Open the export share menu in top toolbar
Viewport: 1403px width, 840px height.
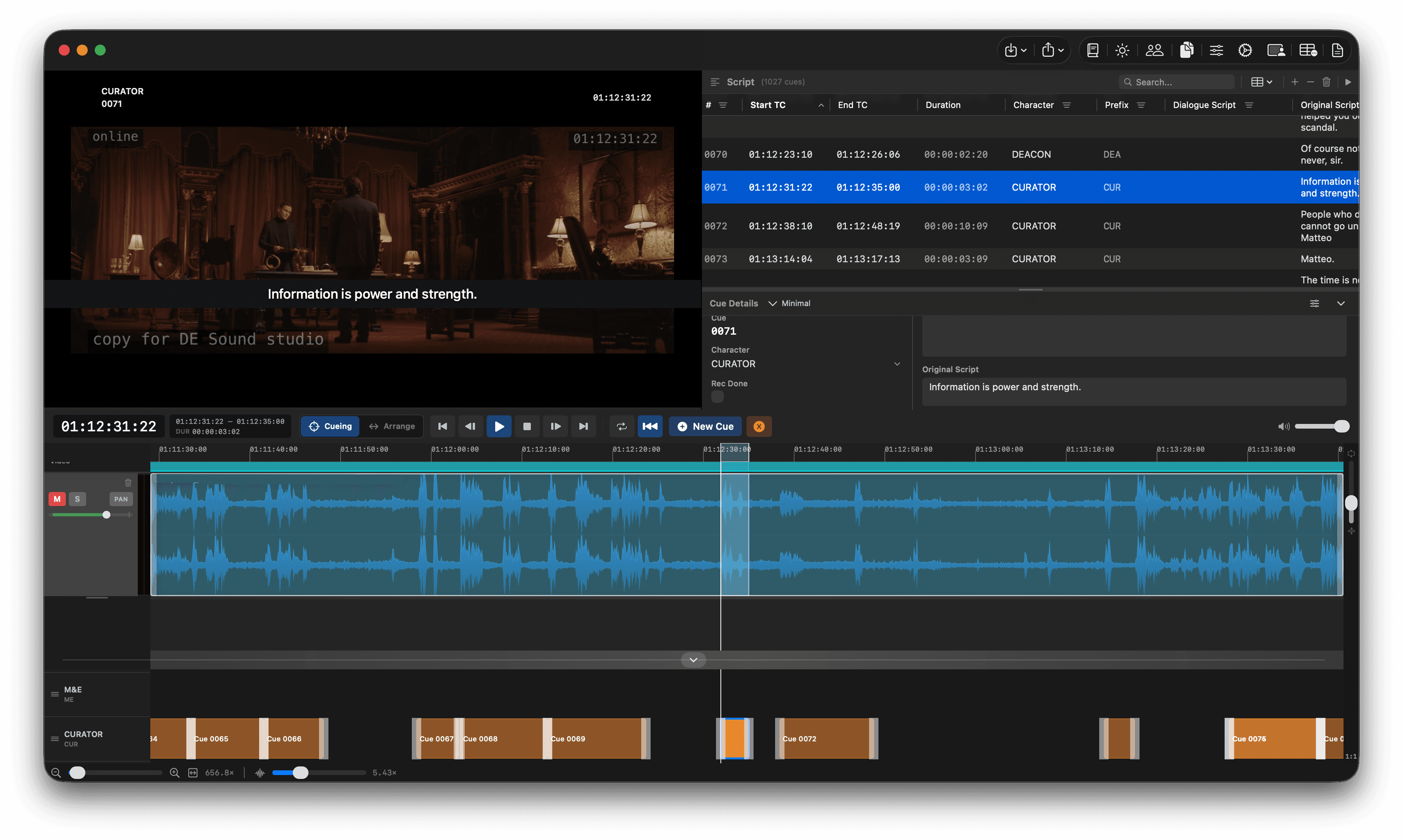click(x=1052, y=50)
